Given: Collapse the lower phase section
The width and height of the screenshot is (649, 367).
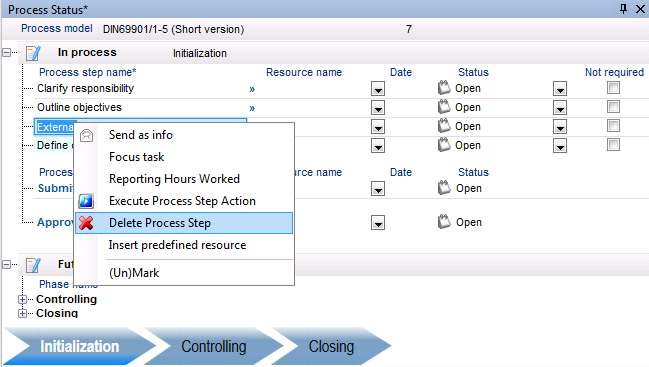Looking at the screenshot, I should (7, 264).
